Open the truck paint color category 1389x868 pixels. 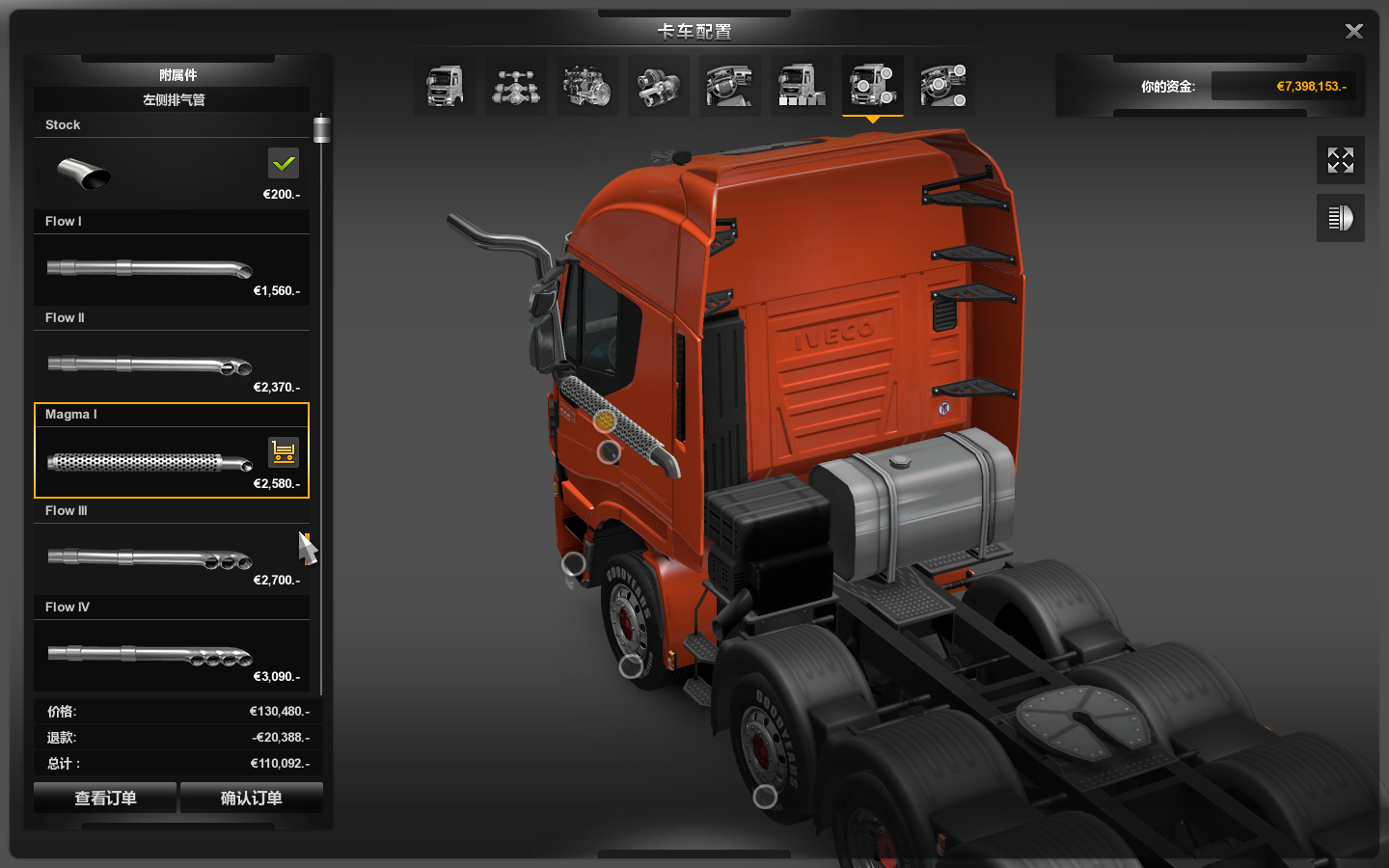click(802, 87)
